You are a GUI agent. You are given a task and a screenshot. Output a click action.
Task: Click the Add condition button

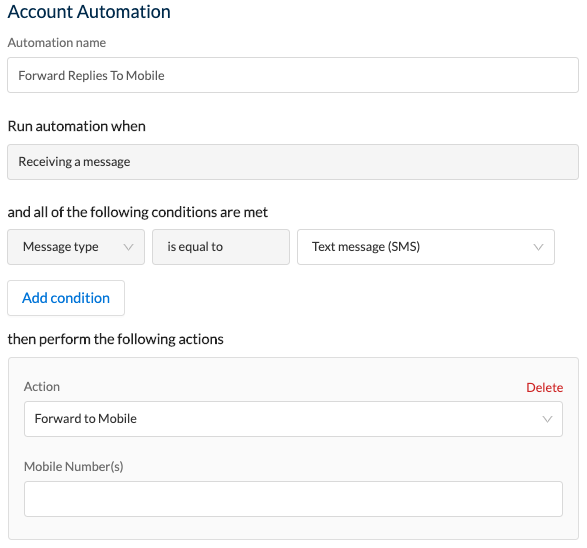point(66,298)
